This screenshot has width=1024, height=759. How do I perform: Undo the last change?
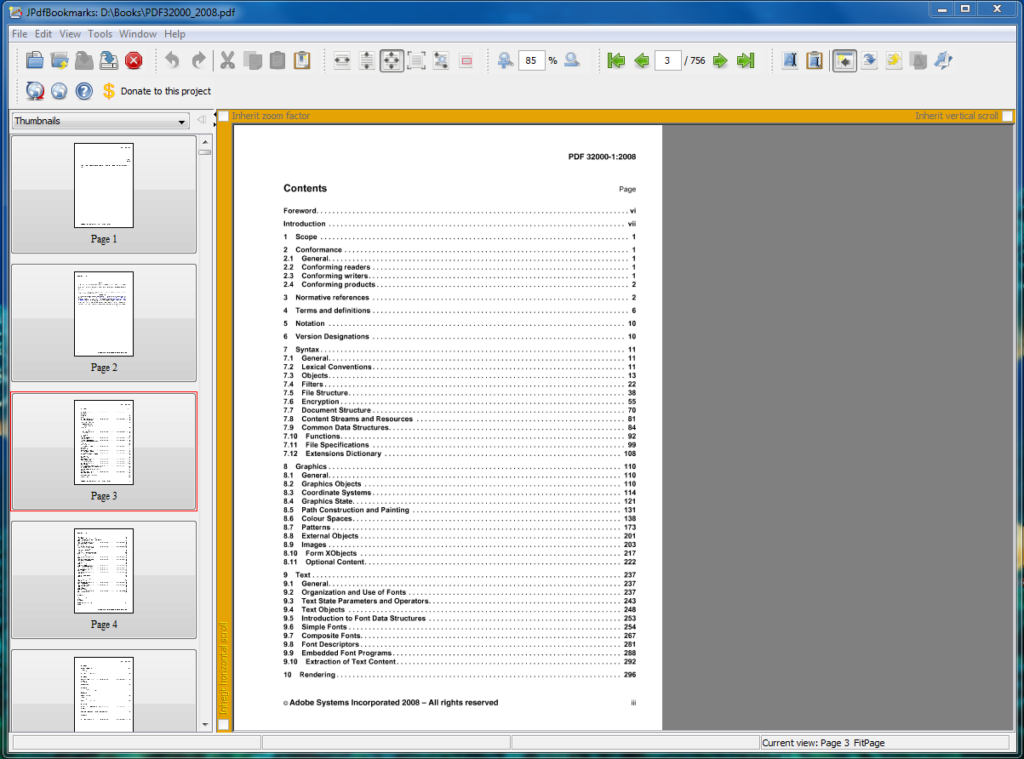170,60
